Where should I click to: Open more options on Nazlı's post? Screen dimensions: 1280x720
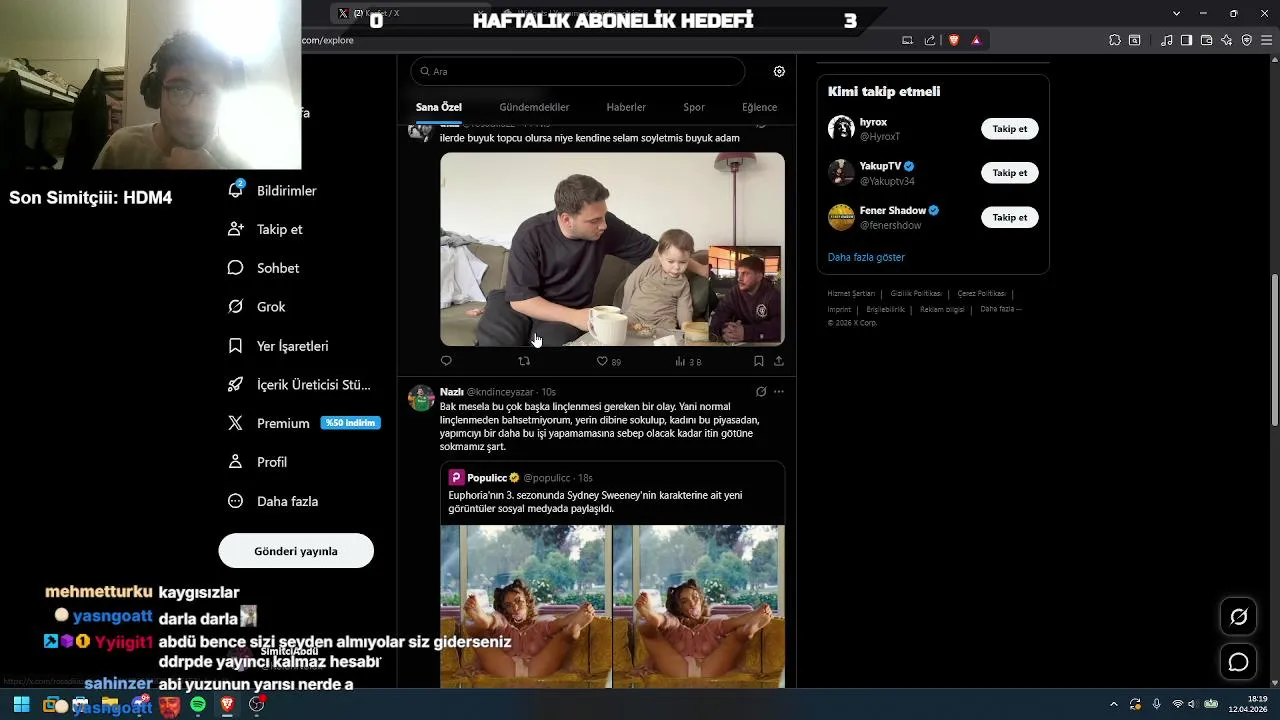click(x=779, y=392)
